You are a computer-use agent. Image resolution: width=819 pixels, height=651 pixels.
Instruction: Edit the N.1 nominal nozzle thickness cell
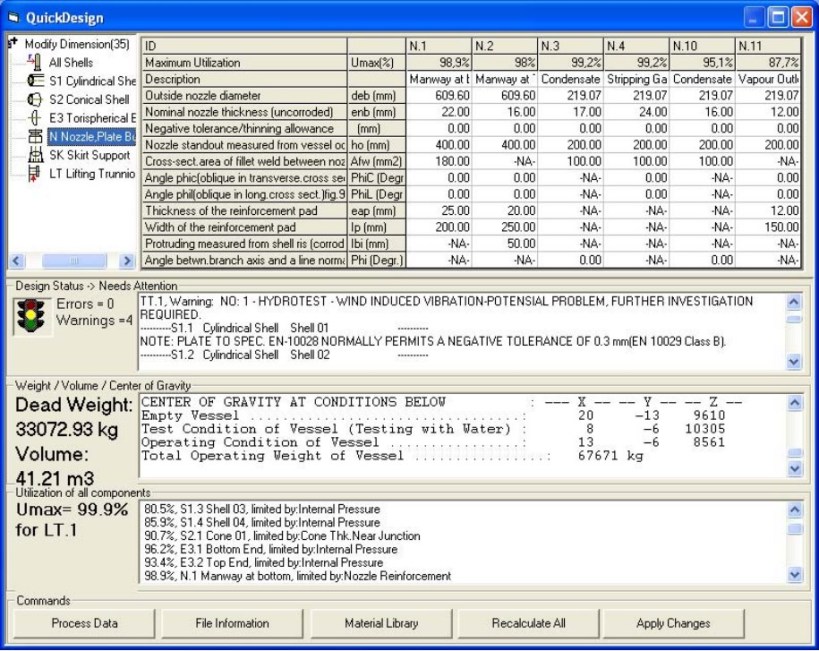pyautogui.click(x=438, y=113)
